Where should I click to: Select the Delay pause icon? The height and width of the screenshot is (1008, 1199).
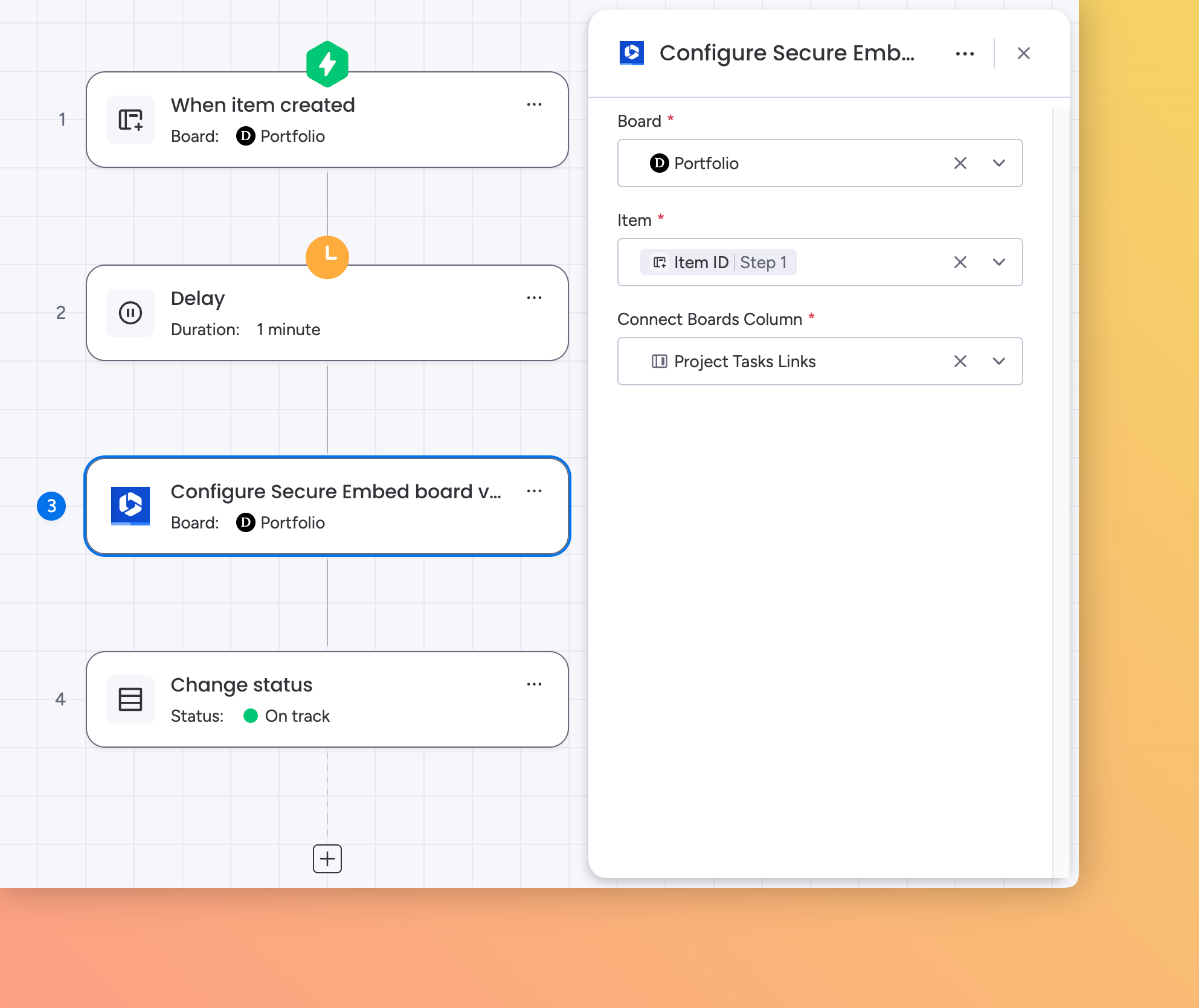[x=130, y=313]
